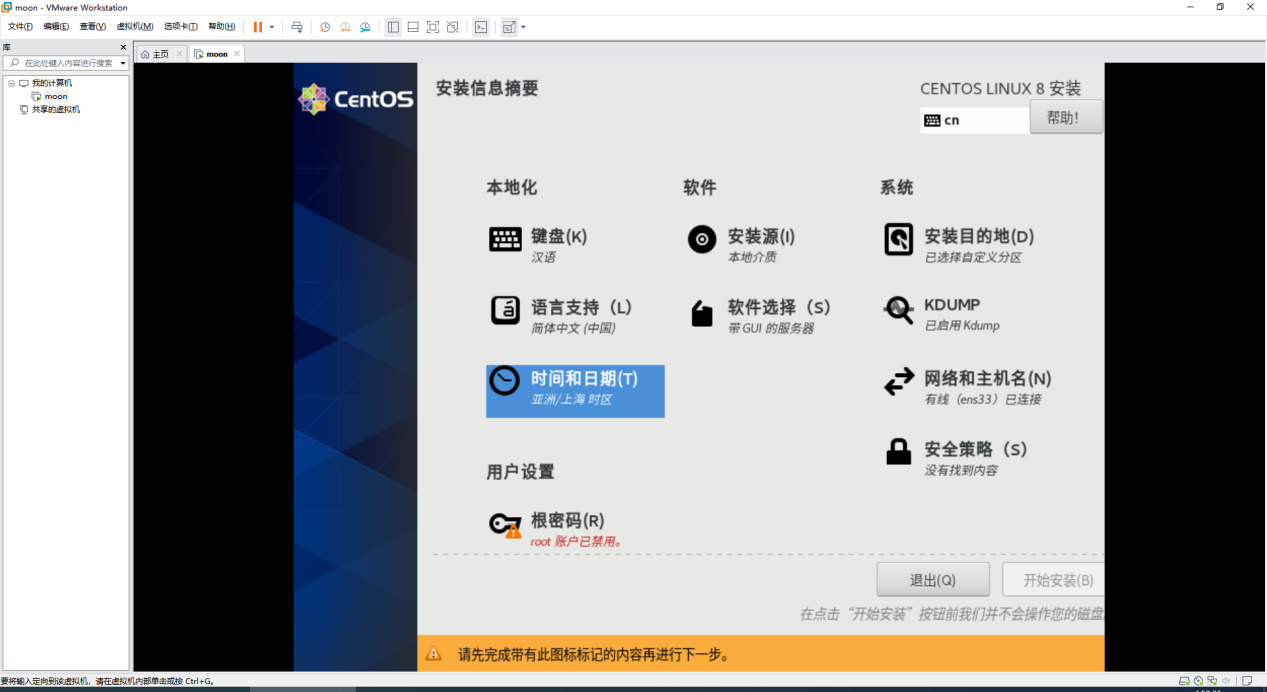The width and height of the screenshot is (1267, 692).
Task: Open the 安装目的地(D) disk icon
Action: click(899, 239)
